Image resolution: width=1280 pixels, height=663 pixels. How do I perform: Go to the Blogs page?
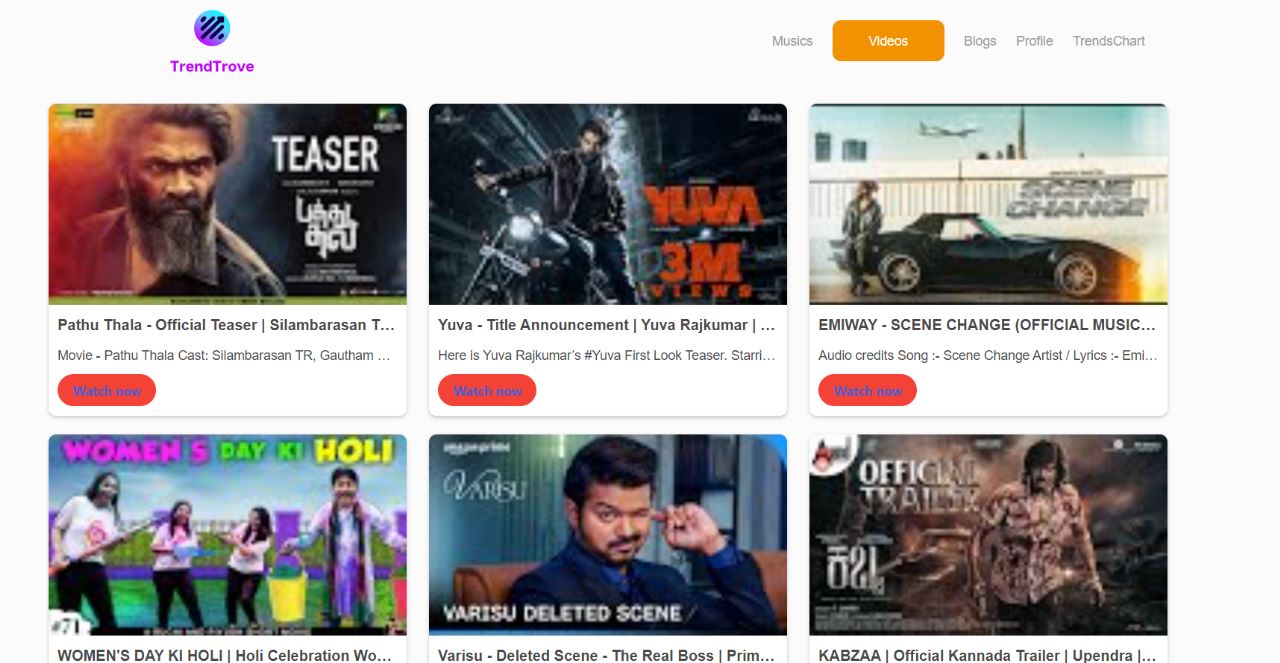coord(980,41)
